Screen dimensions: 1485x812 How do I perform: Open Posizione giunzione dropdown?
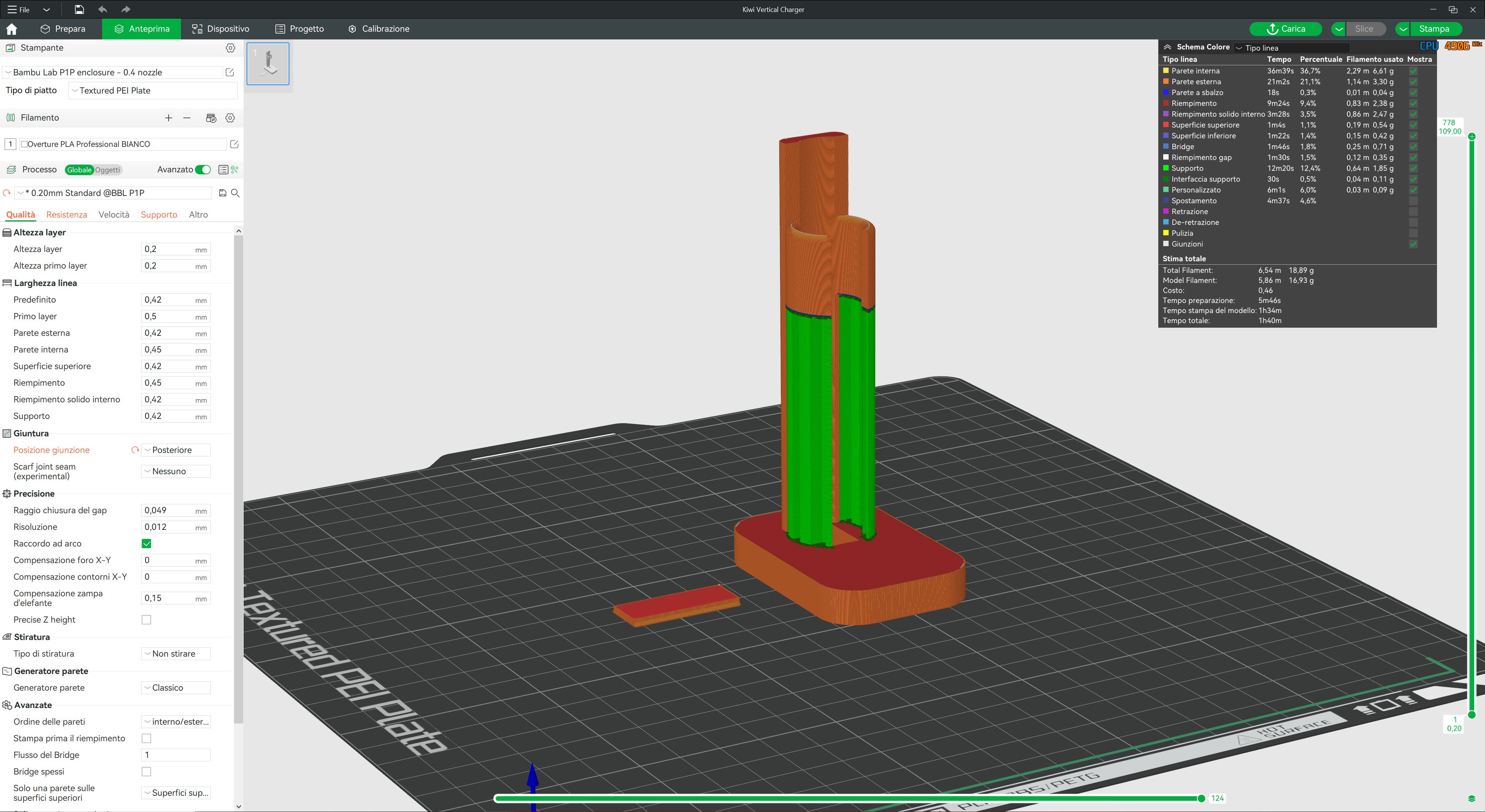point(176,450)
